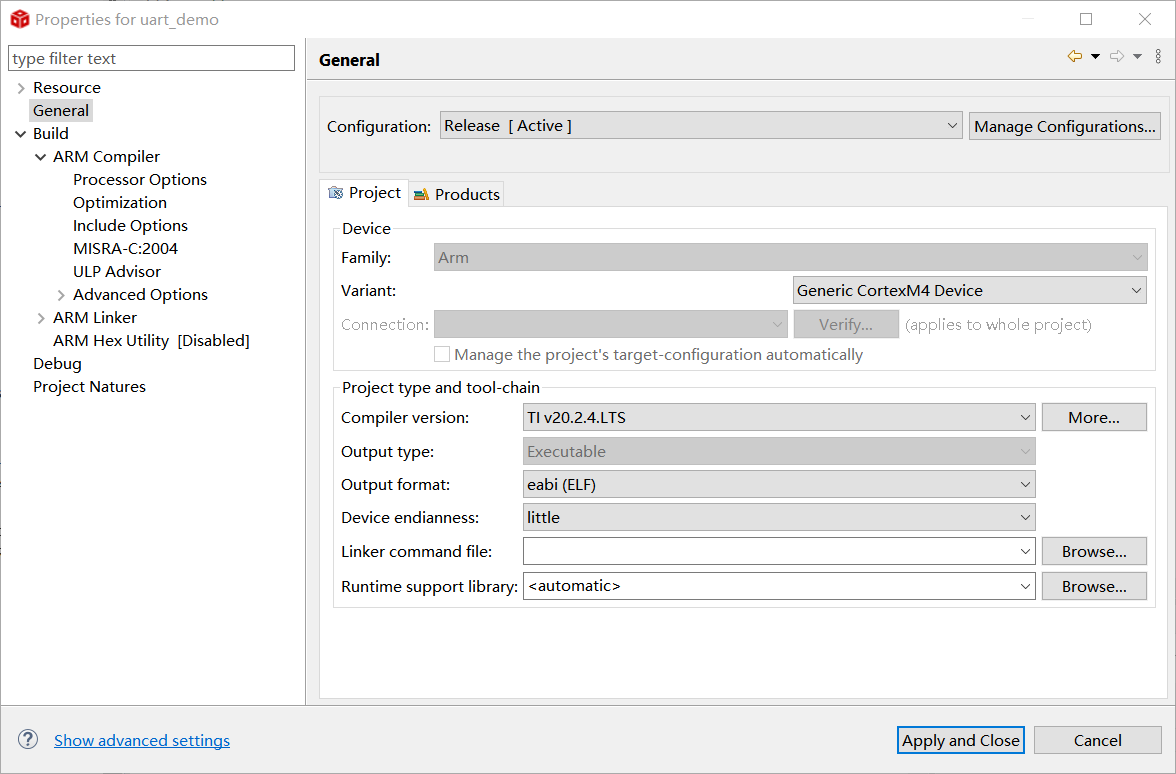Screen dimensions: 1176x774
Task: Collapse the ARM Compiler tree branch
Action: click(40, 156)
